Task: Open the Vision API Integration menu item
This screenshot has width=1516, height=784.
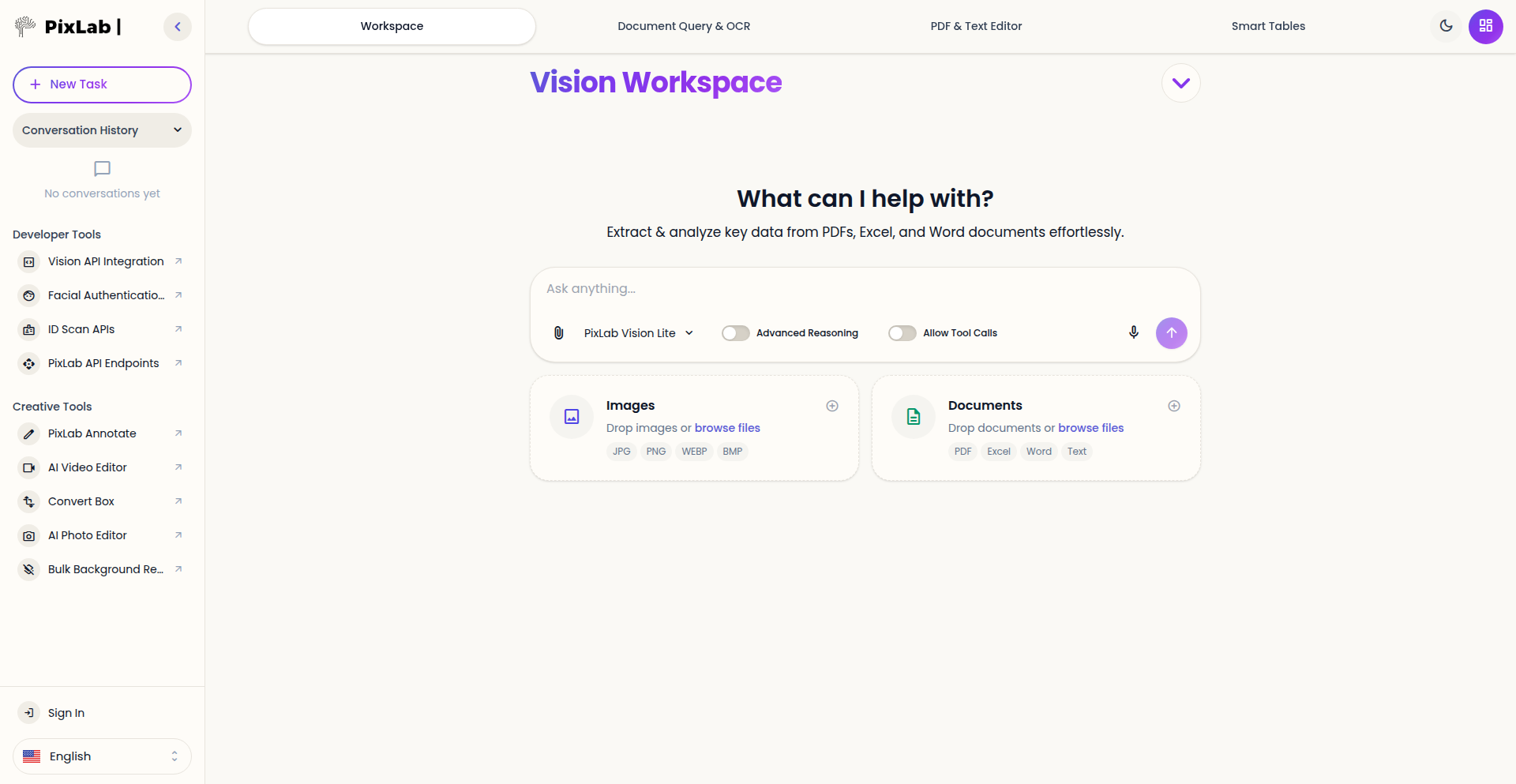Action: tap(102, 261)
